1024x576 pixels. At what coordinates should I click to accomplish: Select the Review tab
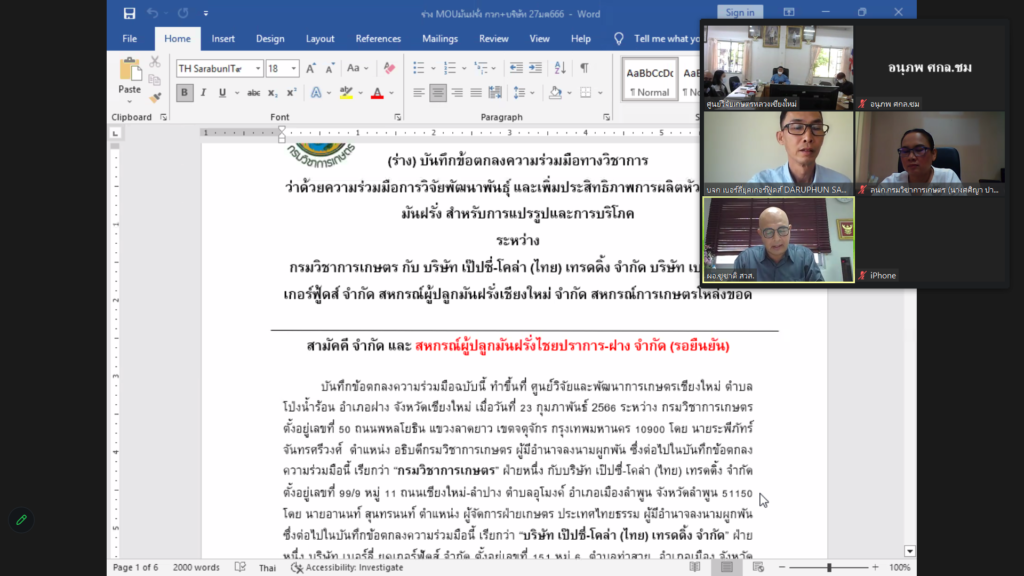494,39
